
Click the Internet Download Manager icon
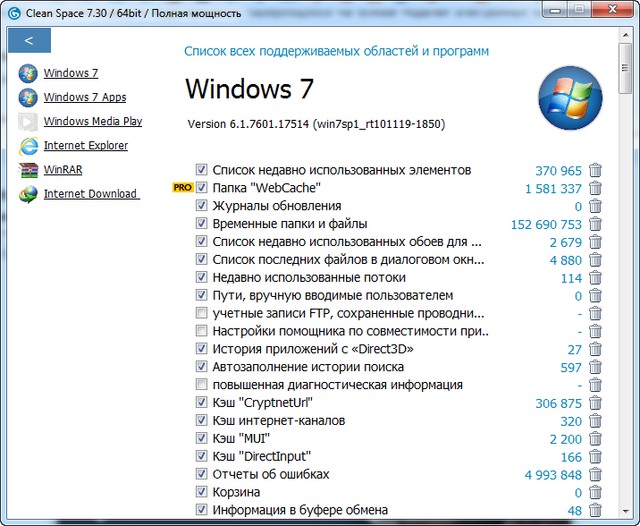click(x=28, y=194)
